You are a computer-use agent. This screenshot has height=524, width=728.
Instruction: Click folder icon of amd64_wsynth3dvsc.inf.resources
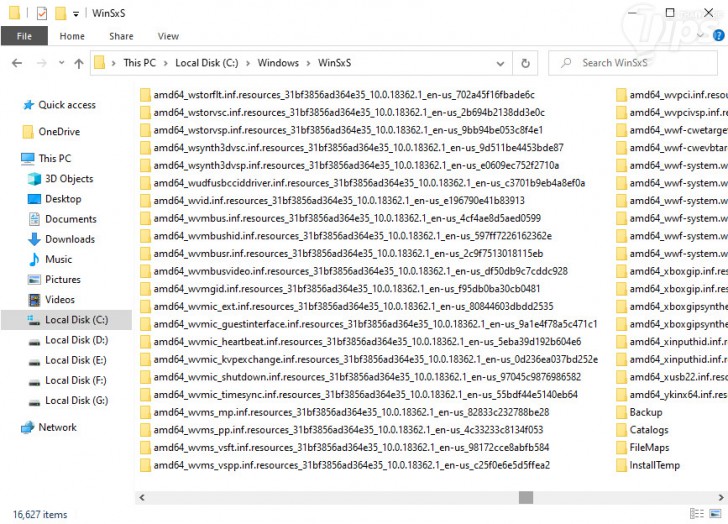pos(145,148)
